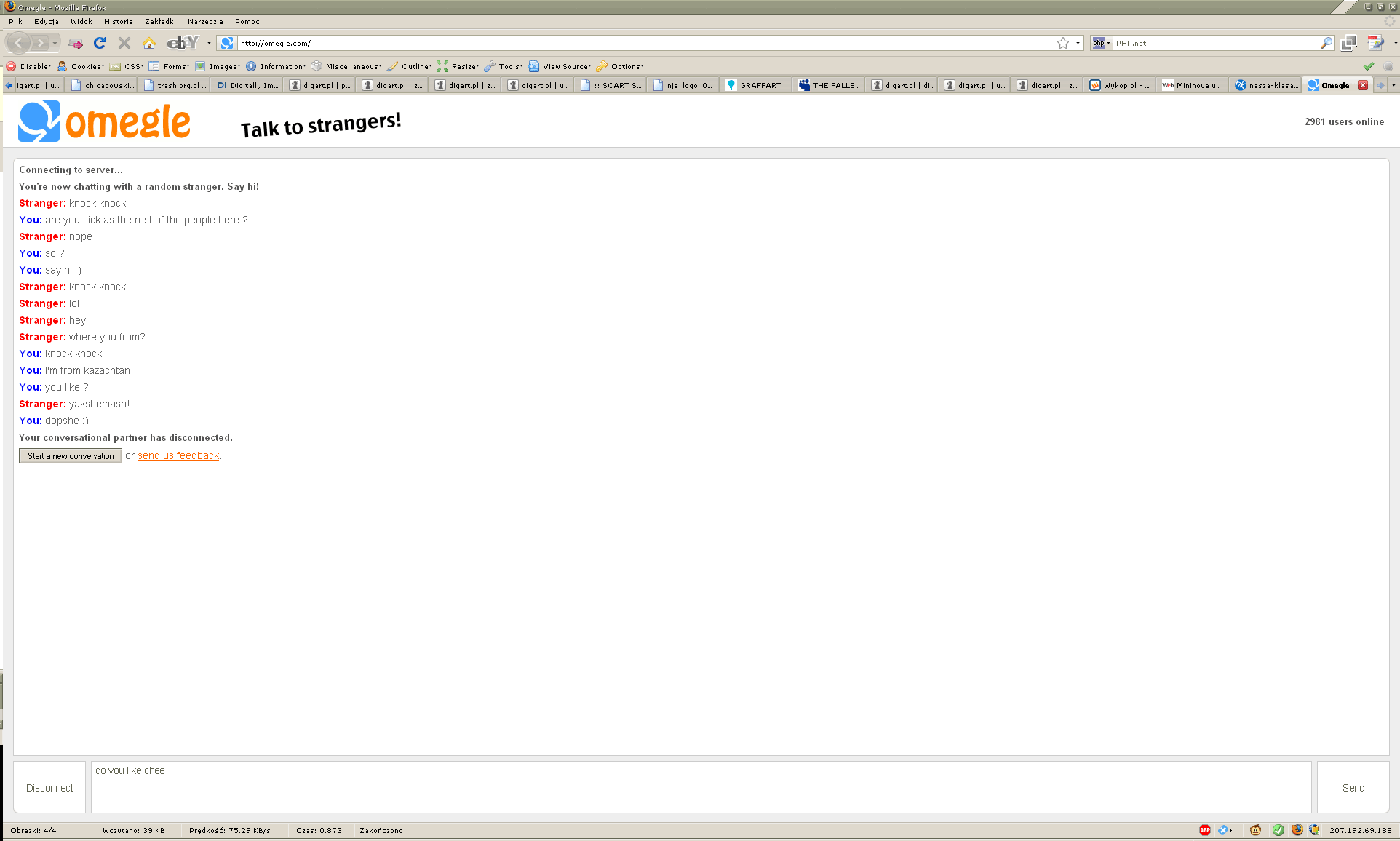Switch to the trash.org.pl tab
Viewport: 1400px width, 841px height.
coord(175,85)
